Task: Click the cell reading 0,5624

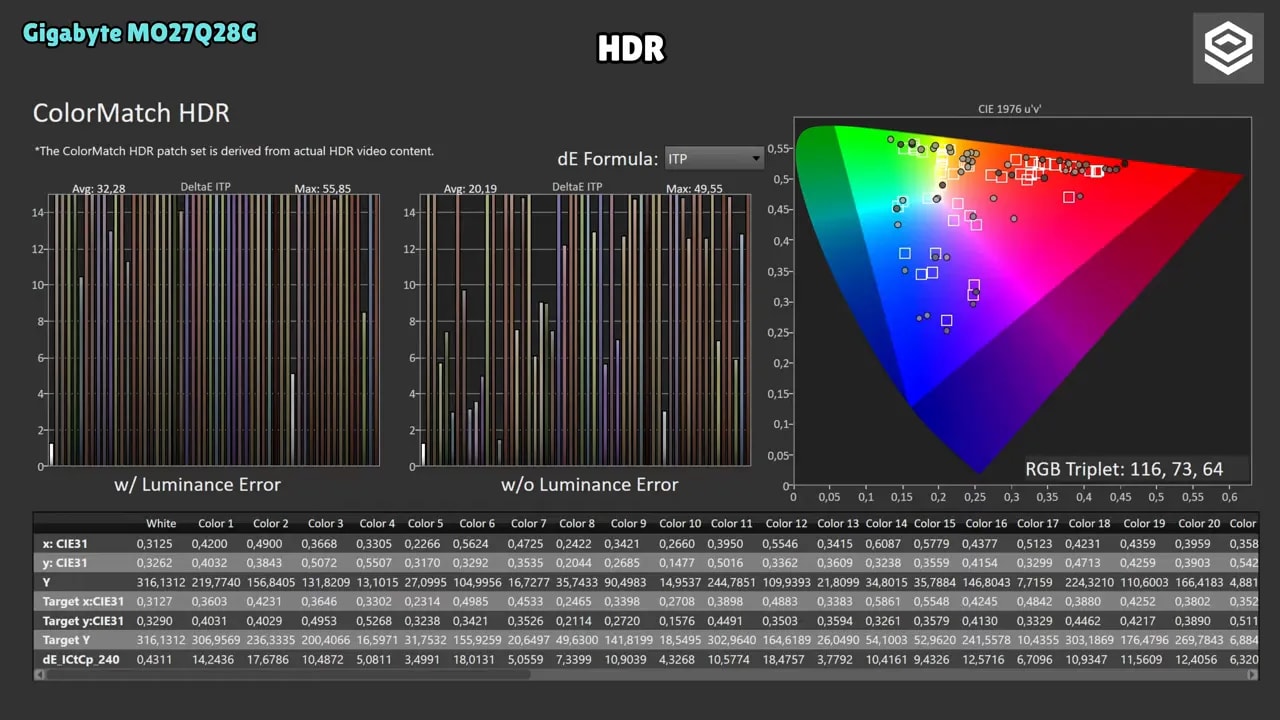Action: tap(477, 543)
